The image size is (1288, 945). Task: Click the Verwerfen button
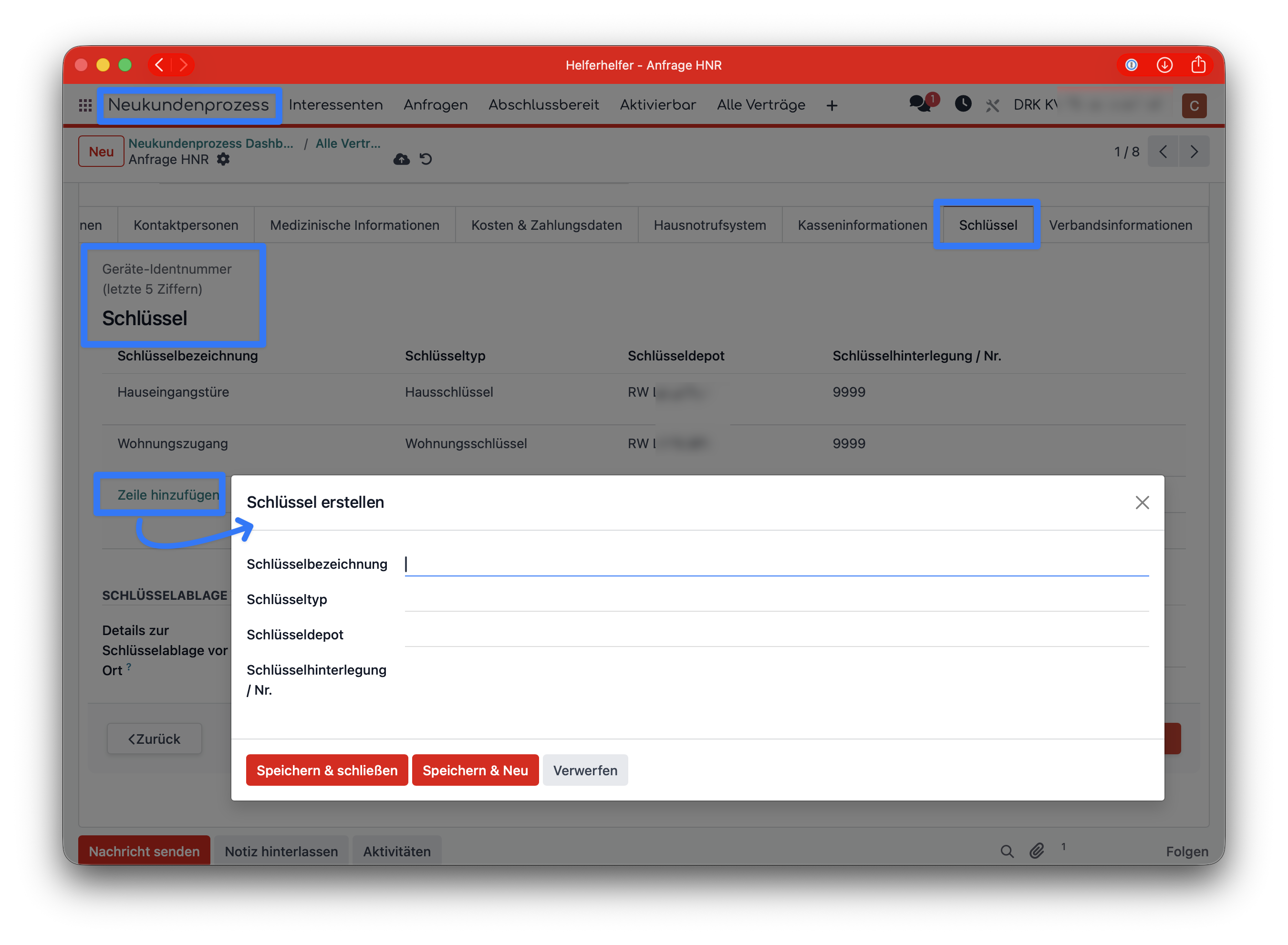(585, 770)
